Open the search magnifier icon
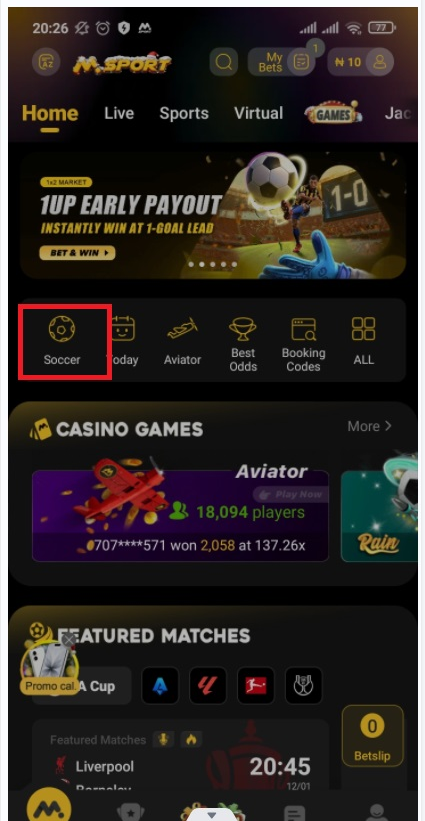 point(223,62)
